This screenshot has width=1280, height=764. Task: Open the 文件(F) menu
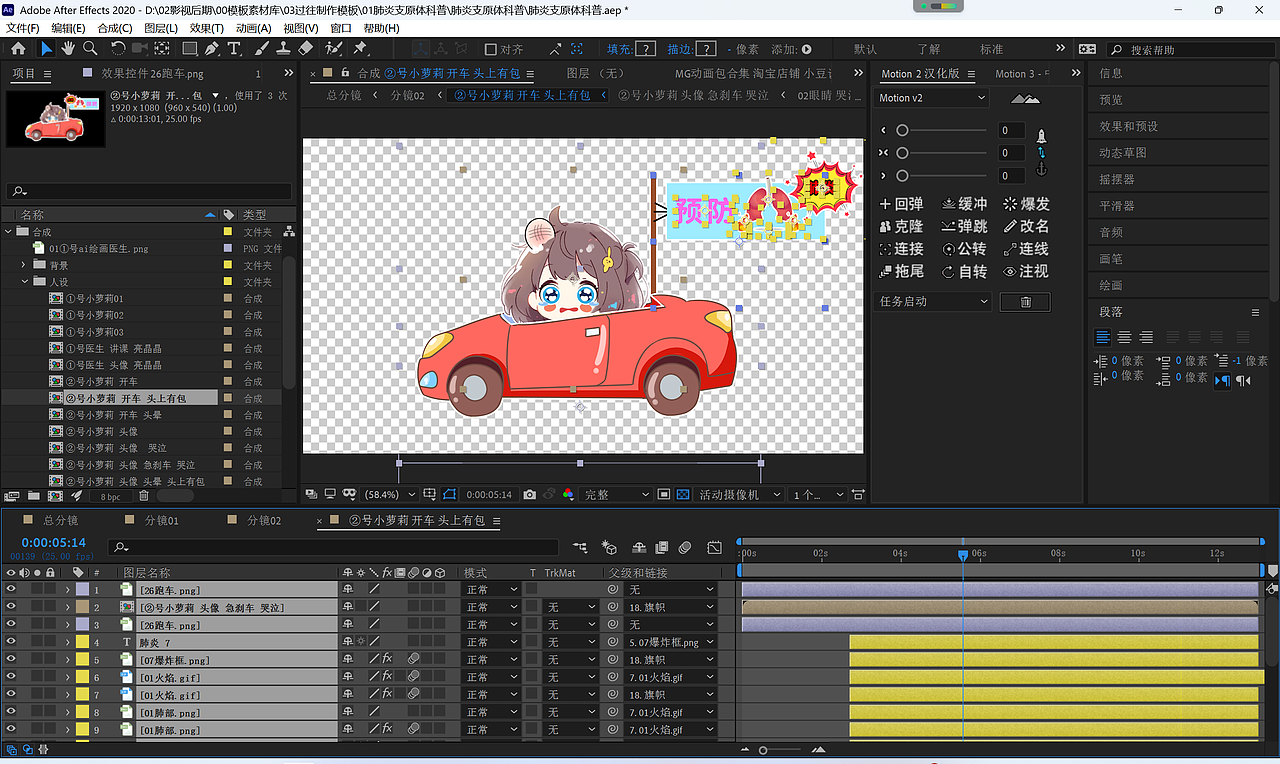22,28
